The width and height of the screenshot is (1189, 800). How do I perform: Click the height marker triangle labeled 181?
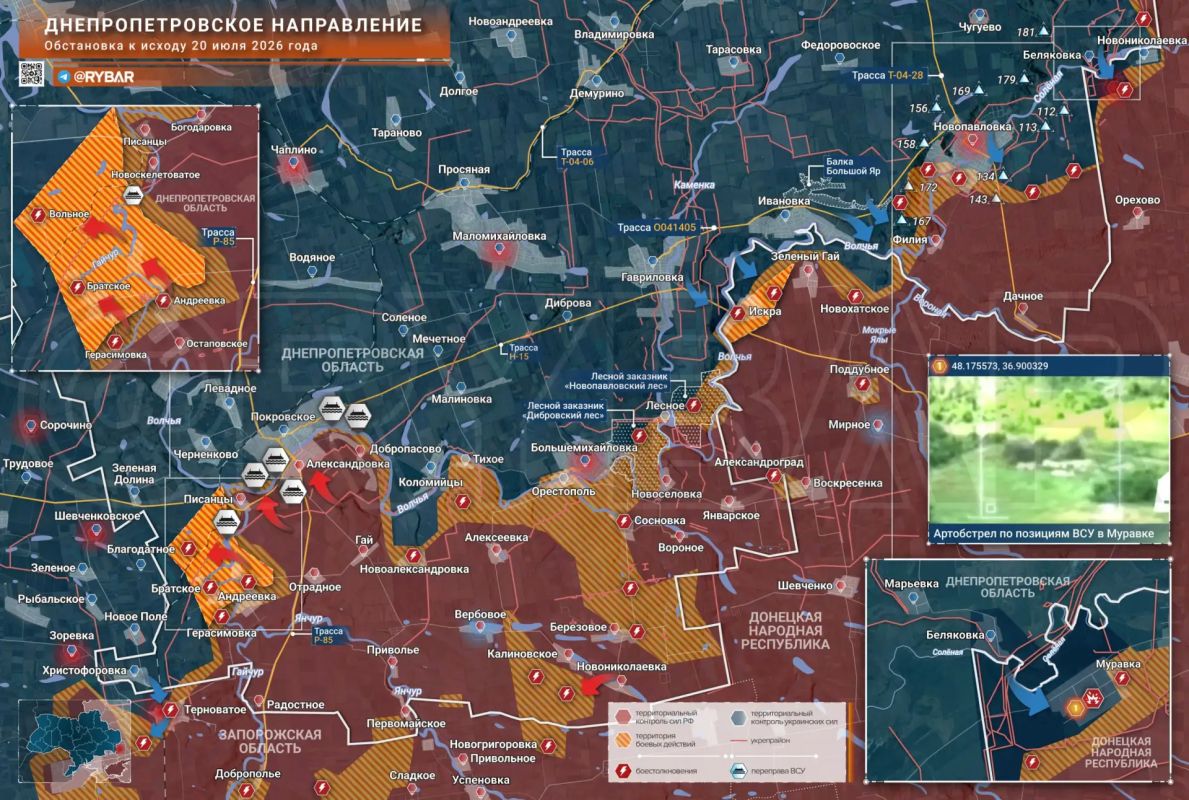tap(1044, 31)
